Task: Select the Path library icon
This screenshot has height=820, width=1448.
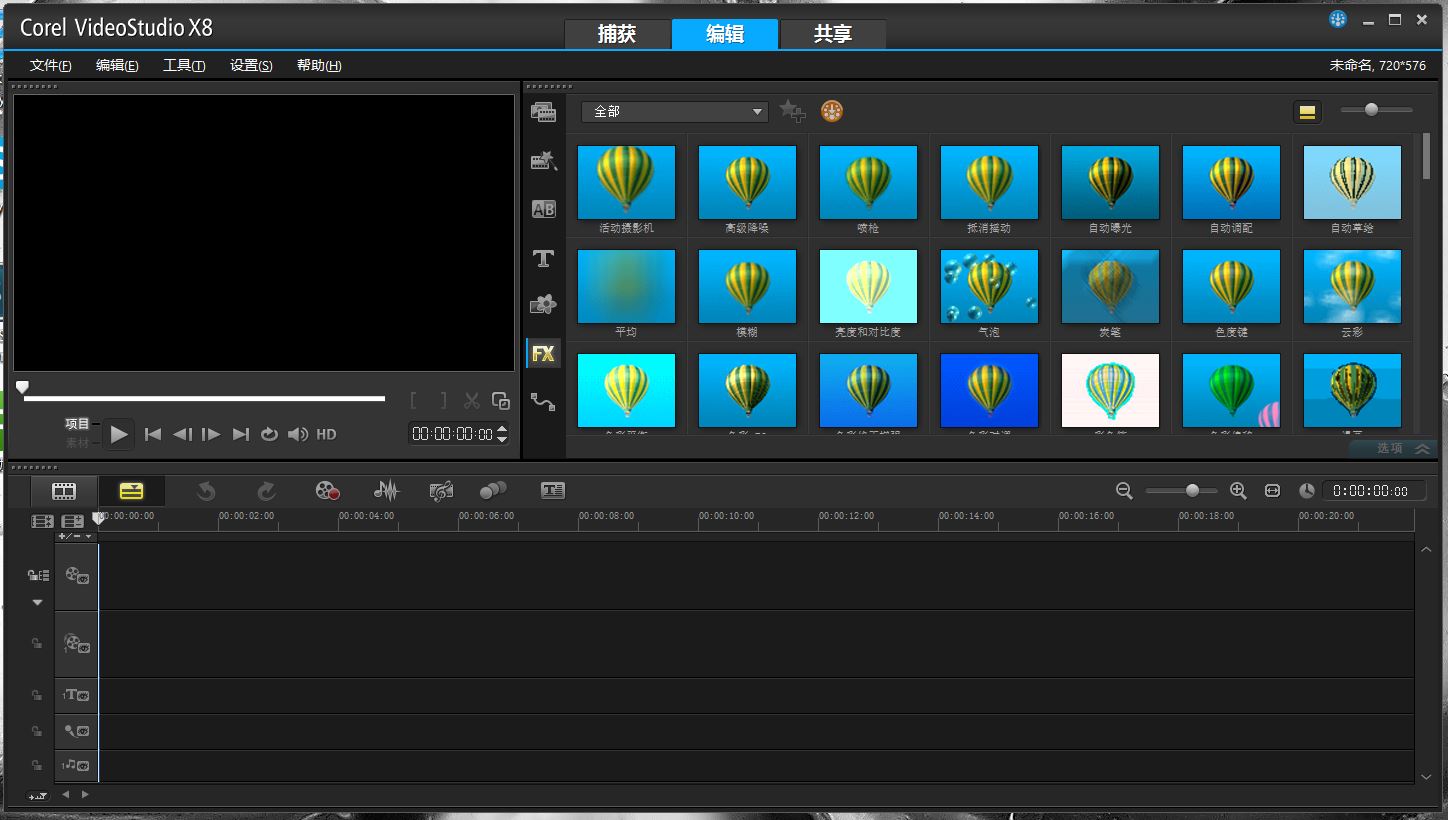Action: tap(543, 402)
